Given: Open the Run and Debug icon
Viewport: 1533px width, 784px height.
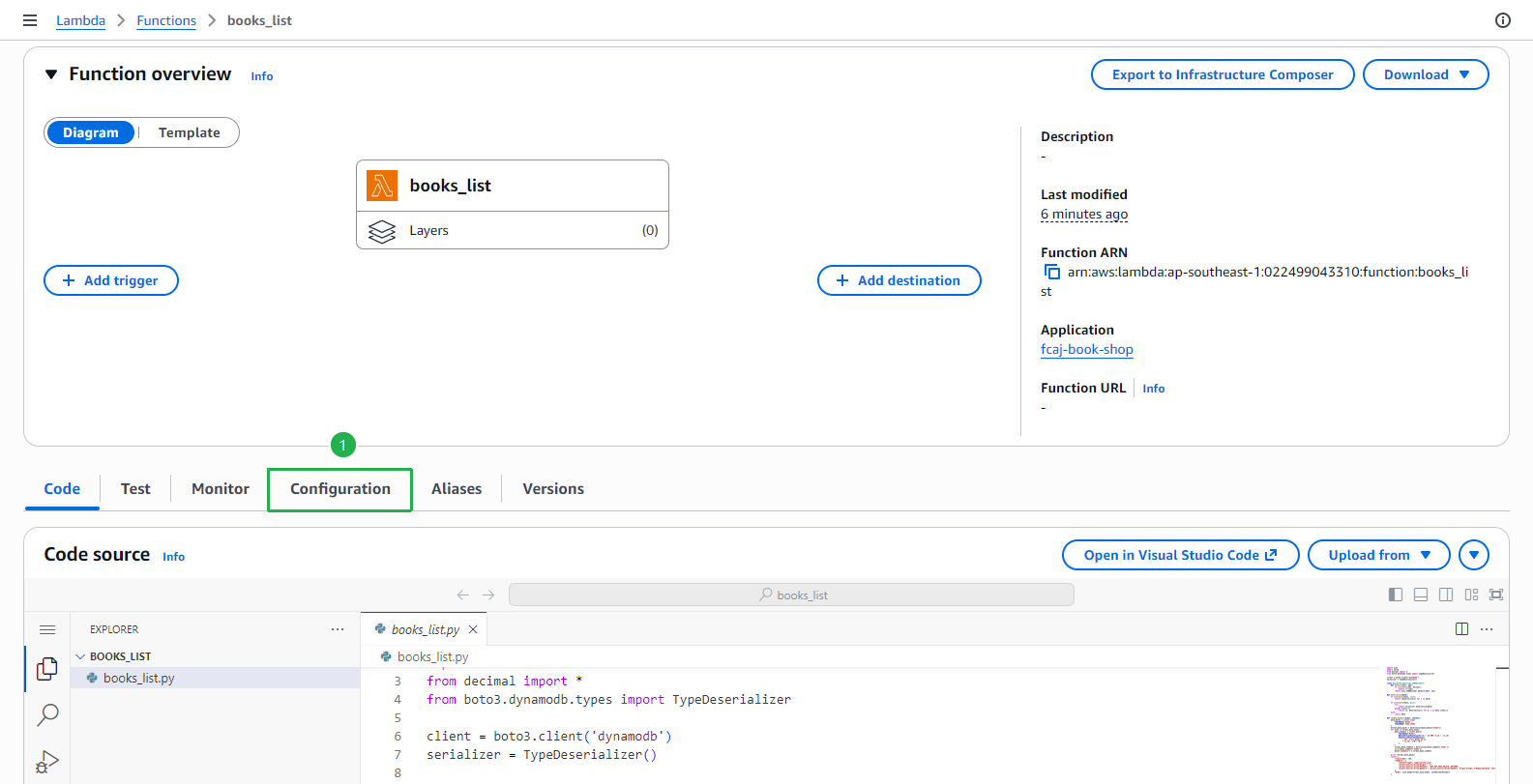Looking at the screenshot, I should click(47, 762).
